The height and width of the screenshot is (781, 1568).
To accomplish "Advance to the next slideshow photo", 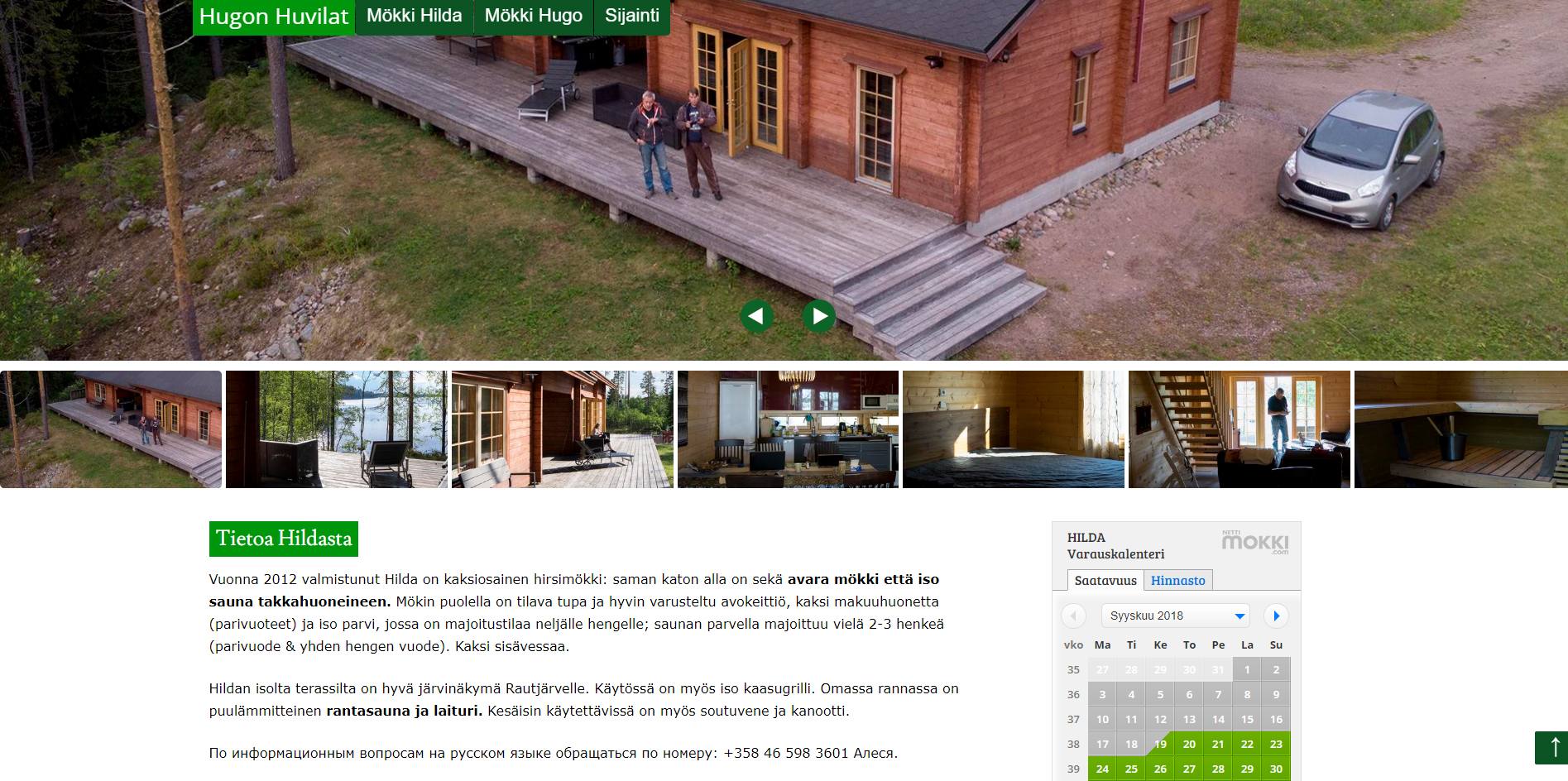I will 819,315.
